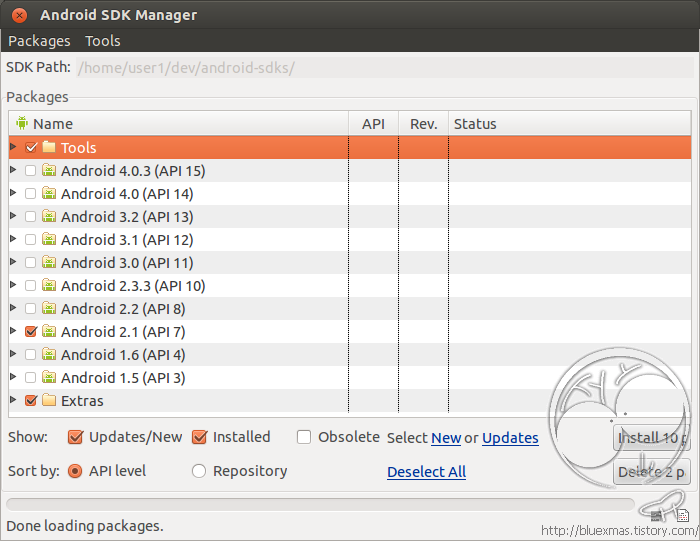Image resolution: width=700 pixels, height=541 pixels.
Task: Click the Android 4.0 (API 14) package icon
Action: [x=49, y=193]
